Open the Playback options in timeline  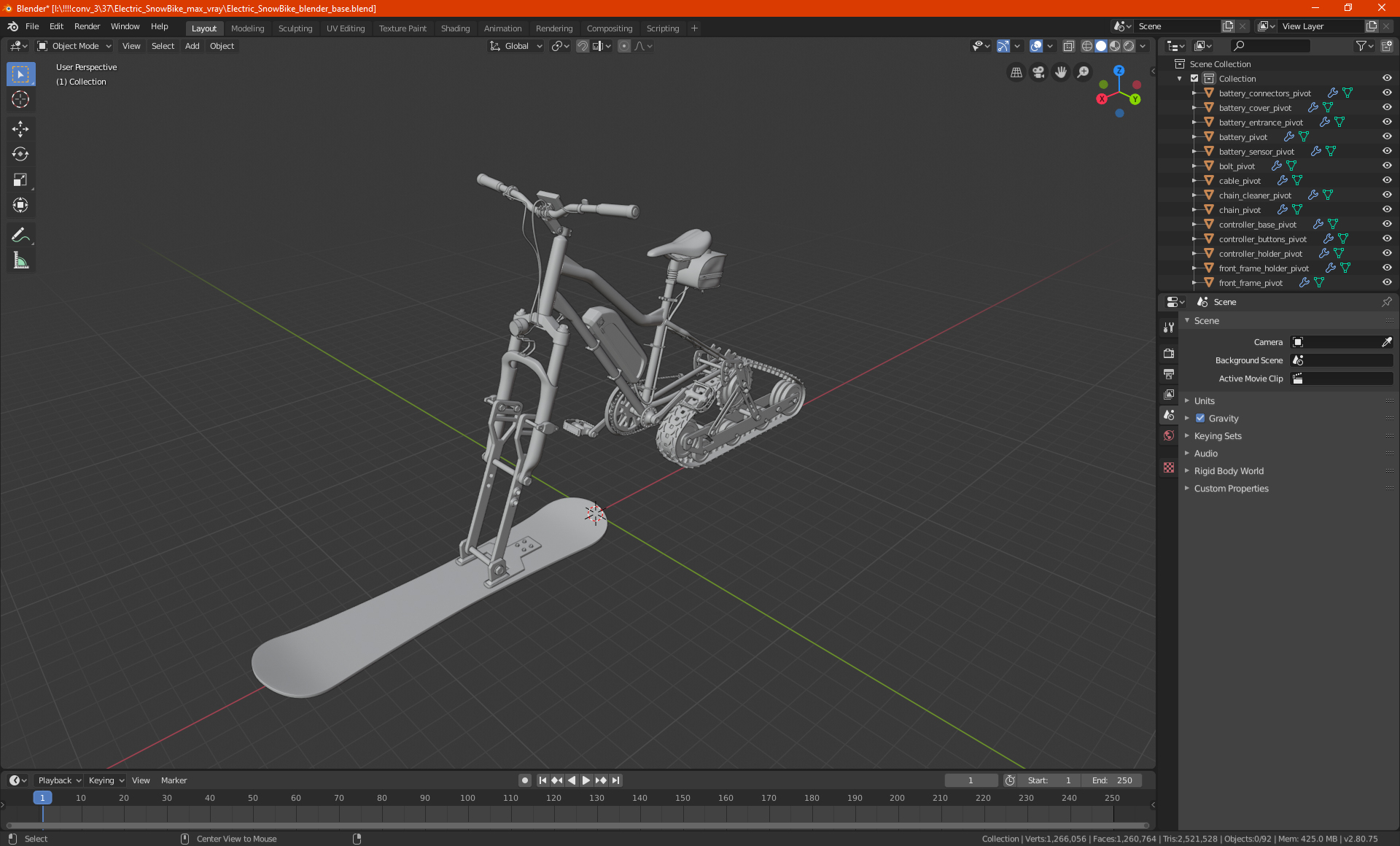pos(58,780)
